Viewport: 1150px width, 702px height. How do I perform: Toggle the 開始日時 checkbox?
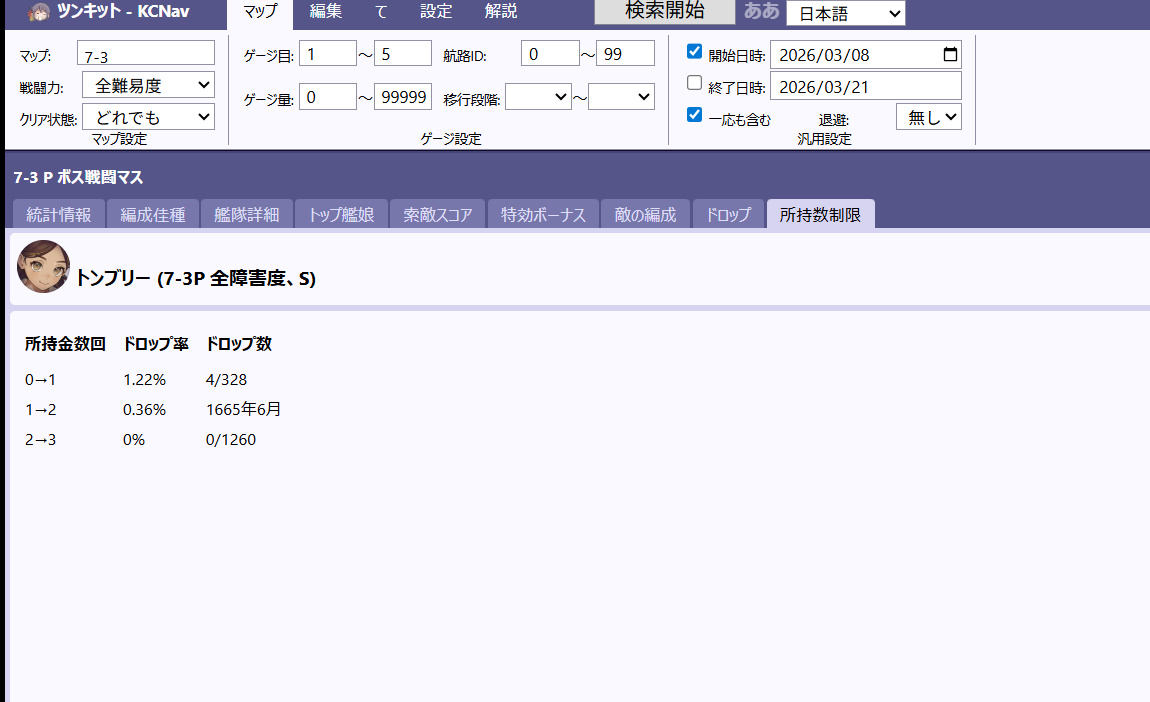tap(695, 52)
